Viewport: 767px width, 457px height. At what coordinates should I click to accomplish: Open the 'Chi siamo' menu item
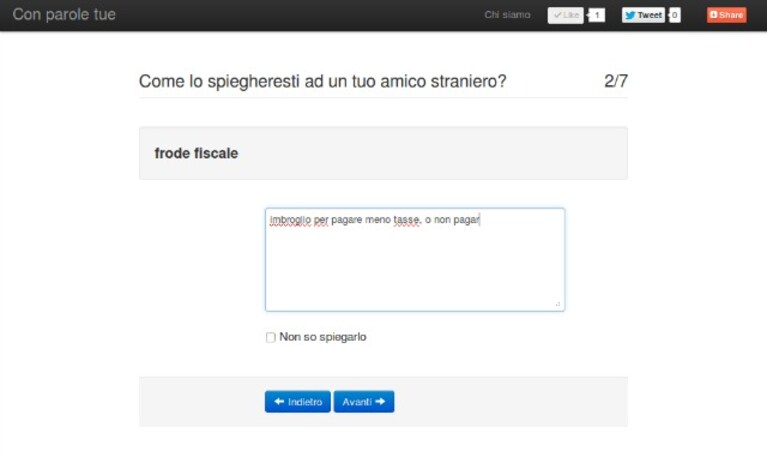point(507,15)
